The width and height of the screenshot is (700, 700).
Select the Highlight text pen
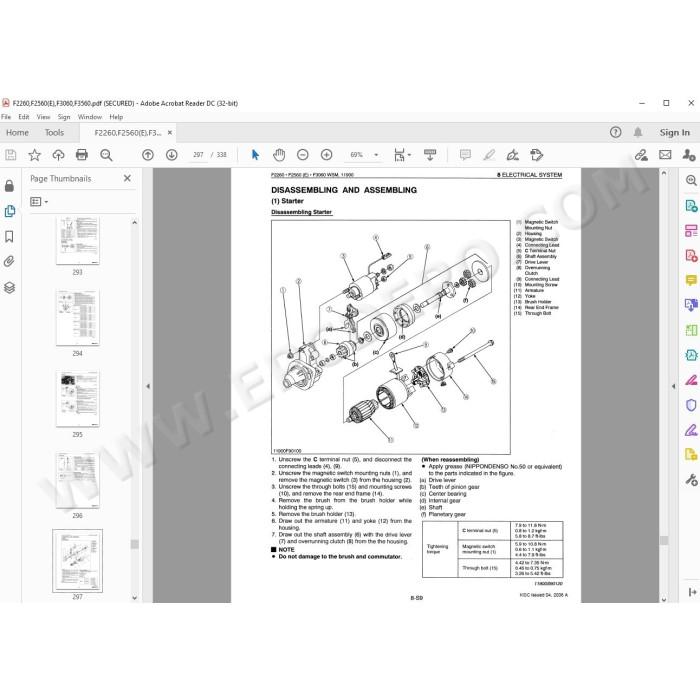click(489, 155)
